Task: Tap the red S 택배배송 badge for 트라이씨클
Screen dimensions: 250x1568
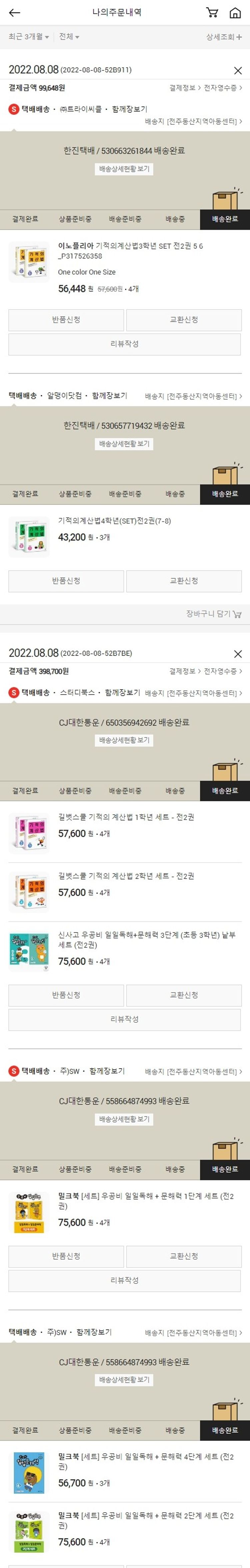Action: pyautogui.click(x=13, y=110)
